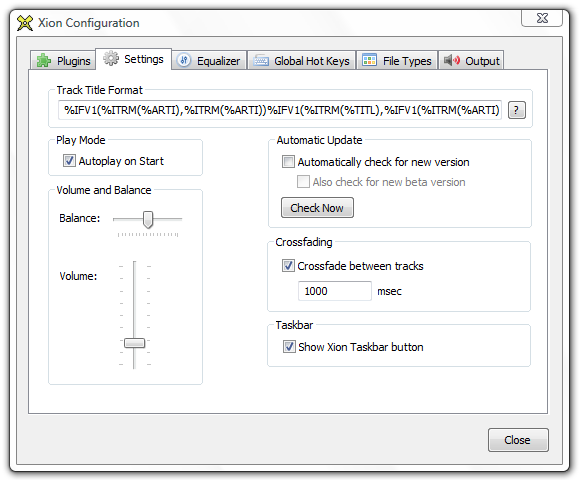The width and height of the screenshot is (581, 480).
Task: Click the blue Equalizer tab icon
Action: point(184,60)
